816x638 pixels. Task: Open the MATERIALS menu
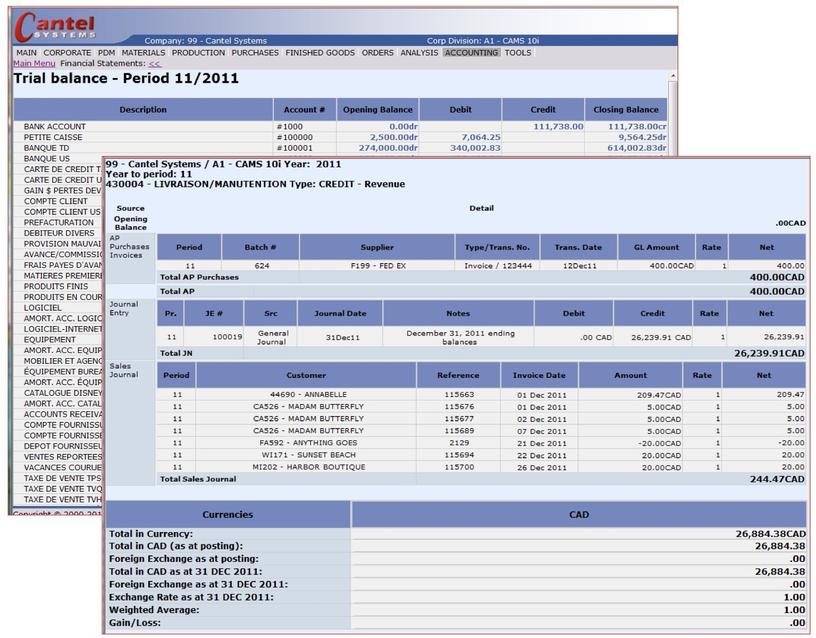pos(143,53)
